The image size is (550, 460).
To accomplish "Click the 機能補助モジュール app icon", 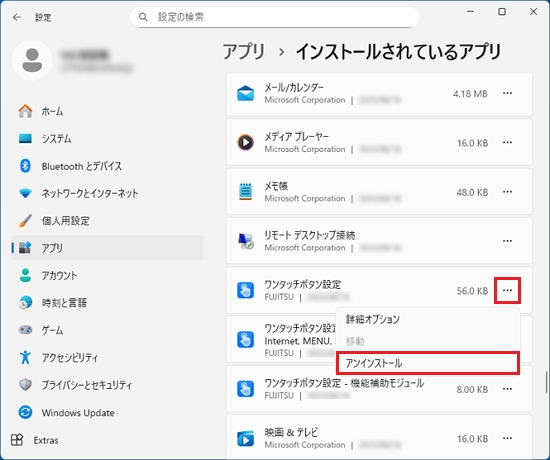I will (246, 389).
